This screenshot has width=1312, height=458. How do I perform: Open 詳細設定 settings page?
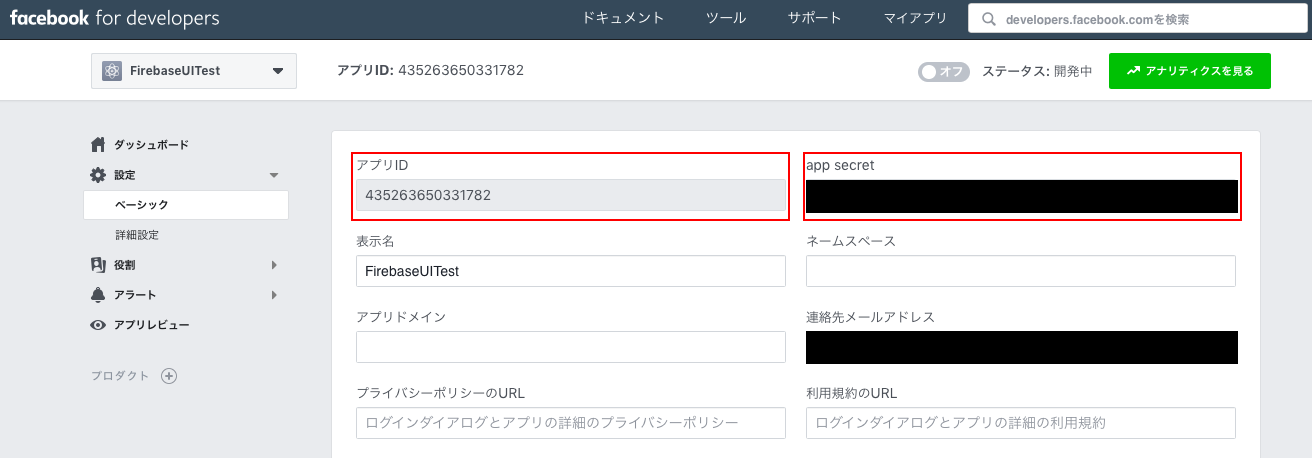tap(137, 235)
